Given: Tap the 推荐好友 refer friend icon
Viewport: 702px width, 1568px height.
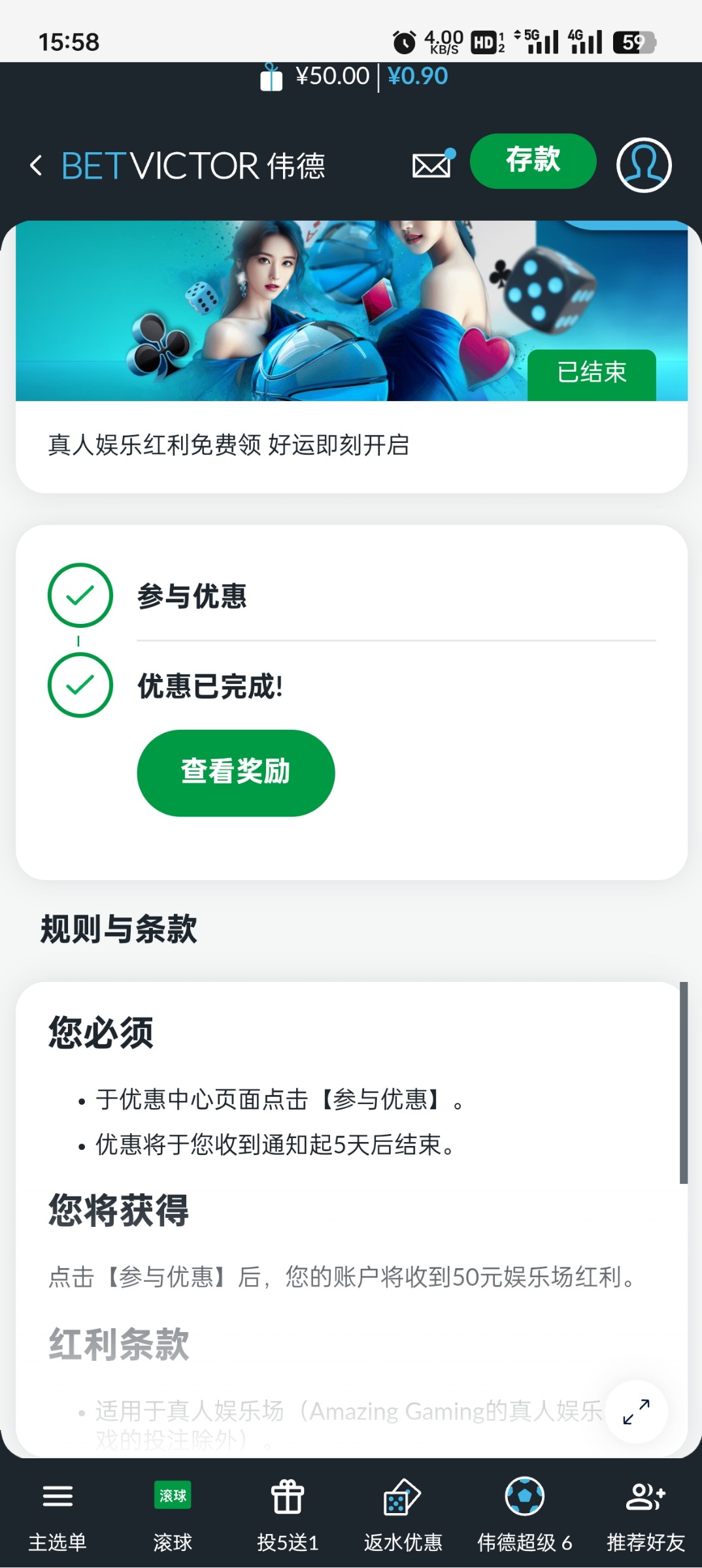Looking at the screenshot, I should tap(646, 1495).
